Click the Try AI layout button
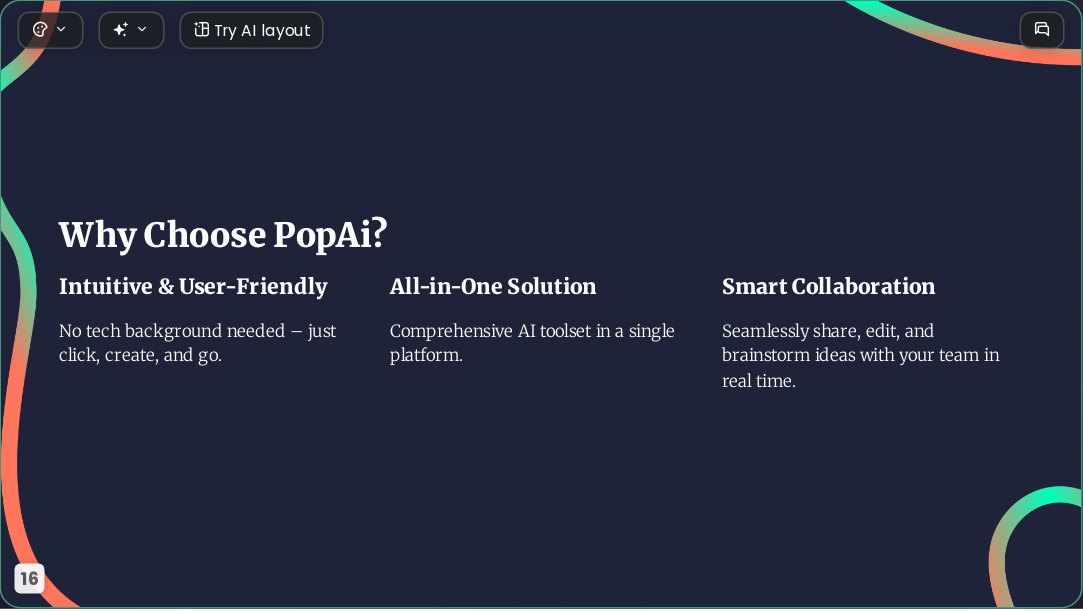 point(251,30)
